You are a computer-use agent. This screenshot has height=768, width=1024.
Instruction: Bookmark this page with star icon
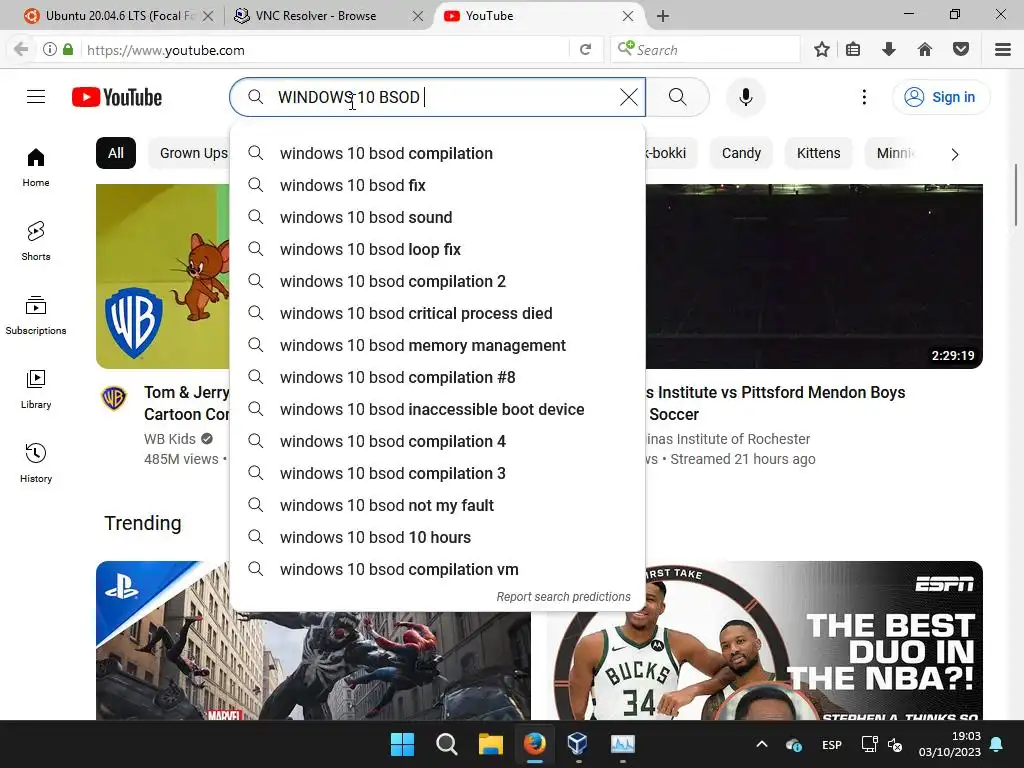[822, 50]
